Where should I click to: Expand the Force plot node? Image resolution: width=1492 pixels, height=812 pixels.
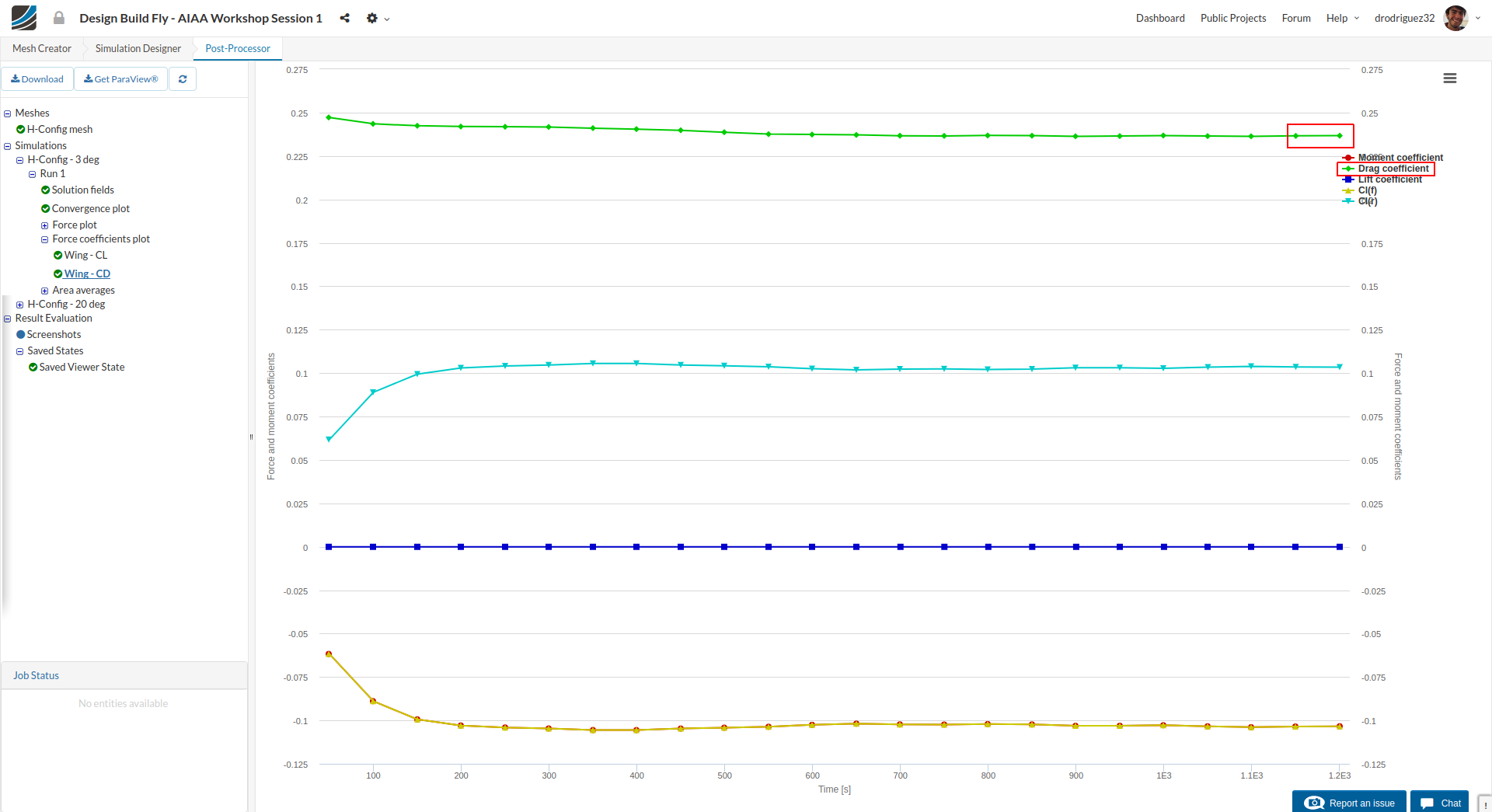click(45, 225)
